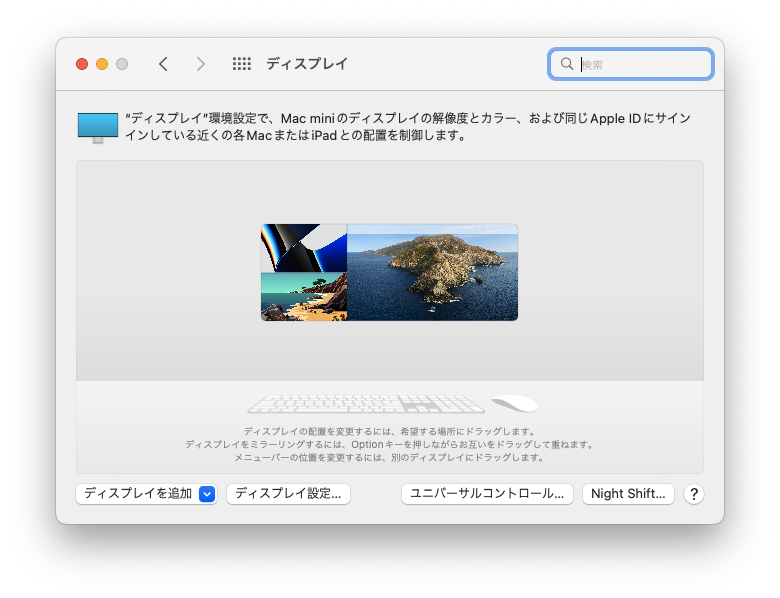Select the pixel-art beach display thumbnail
This screenshot has height=598, width=780.
(304, 297)
